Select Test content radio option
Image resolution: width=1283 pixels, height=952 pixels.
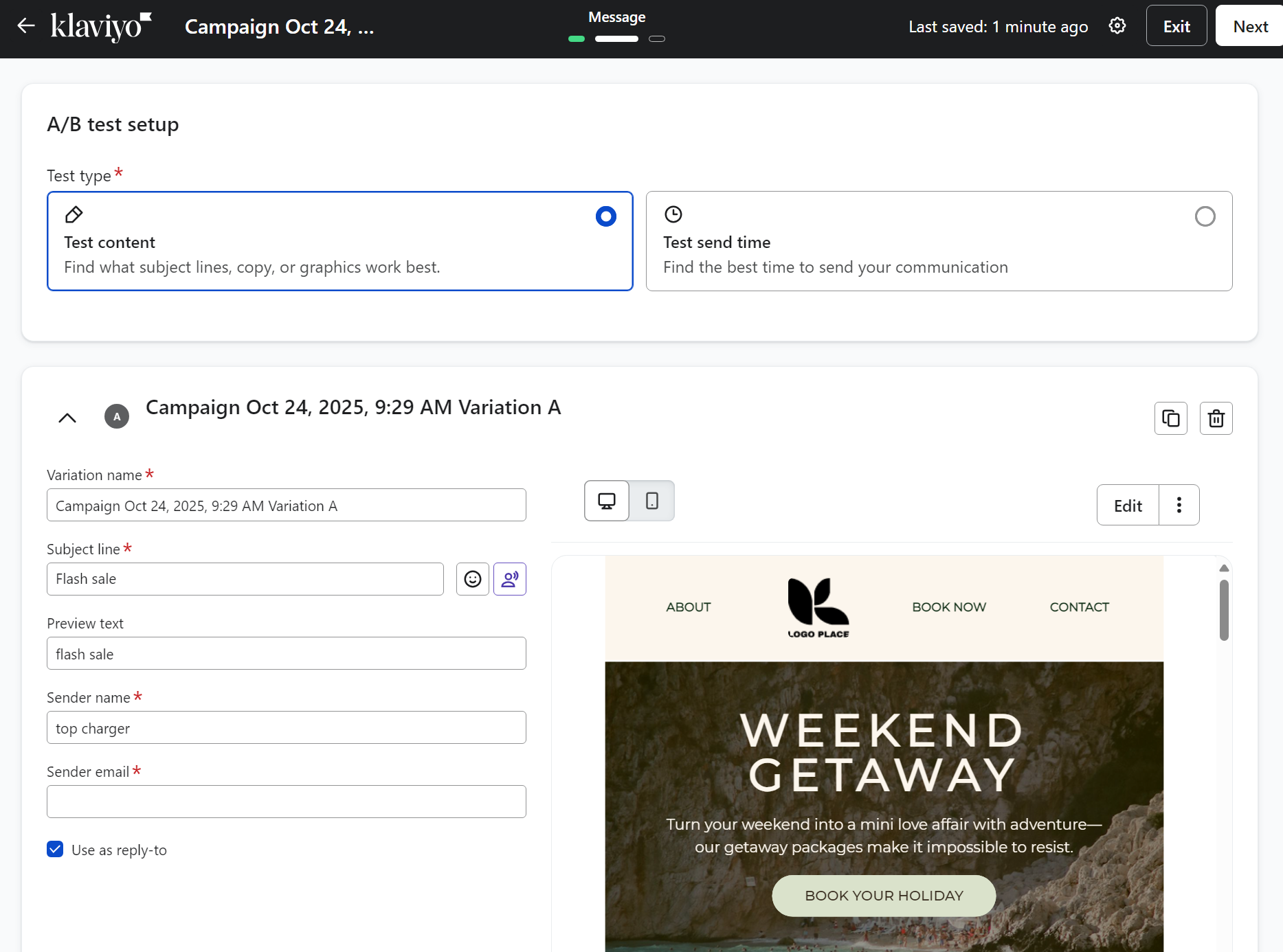(605, 216)
